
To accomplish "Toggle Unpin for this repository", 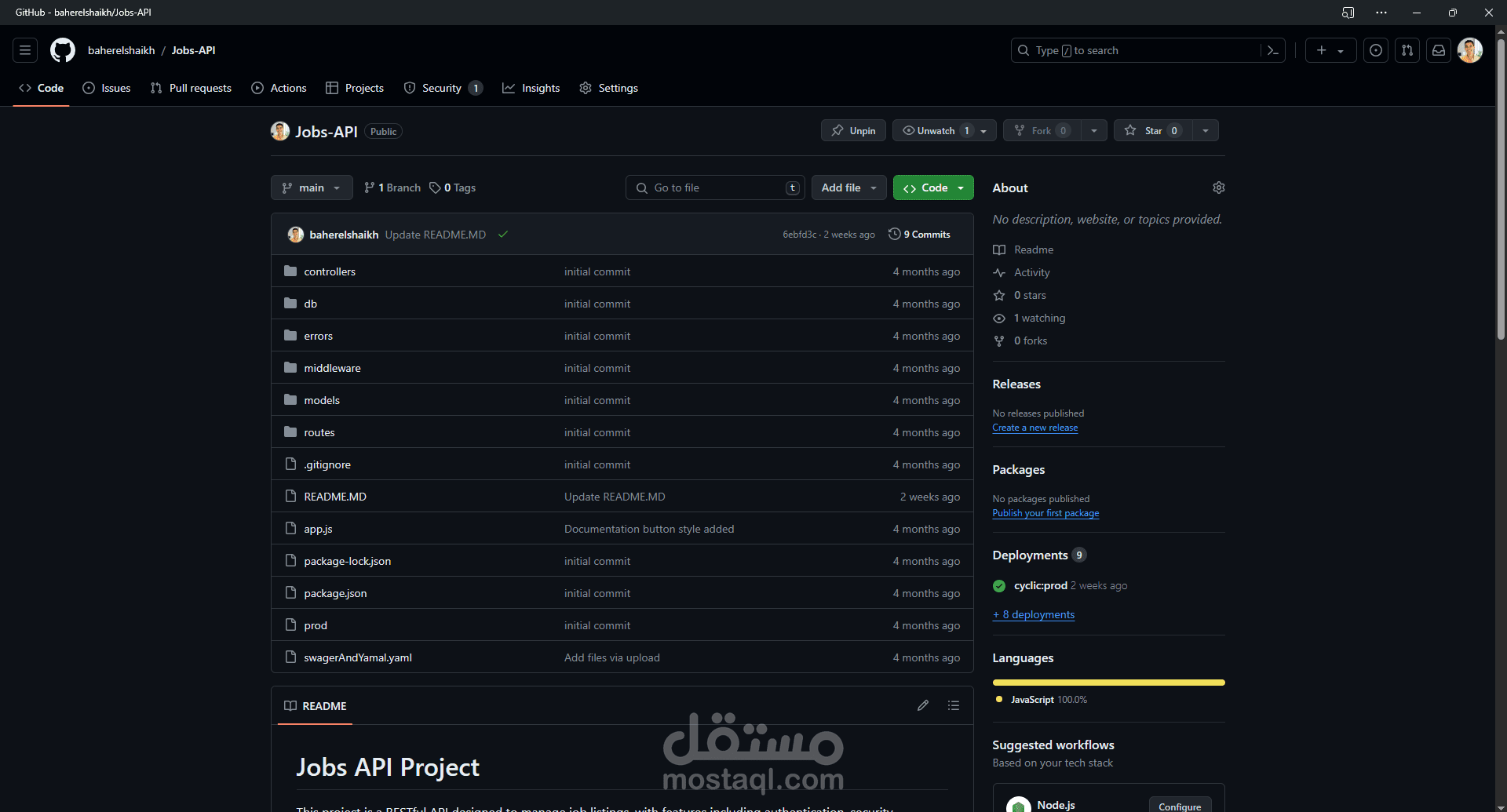I will (853, 130).
